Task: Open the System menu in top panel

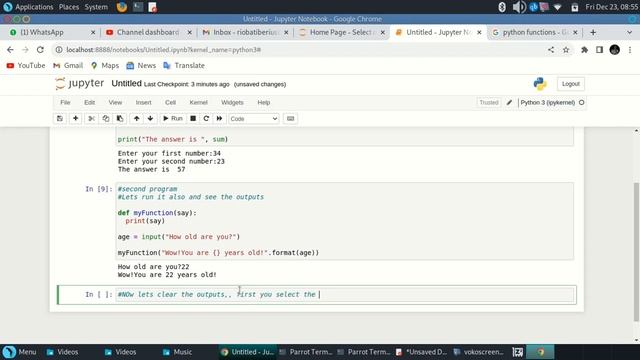Action: click(x=96, y=7)
